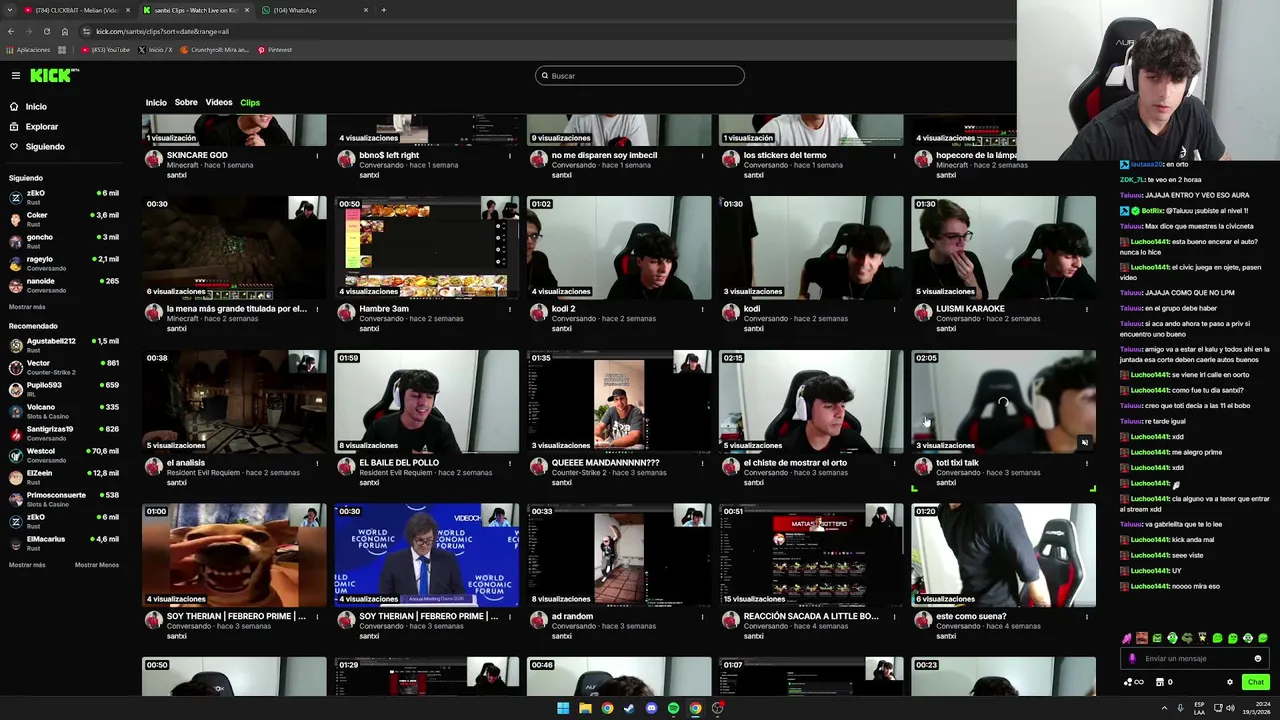Open options menu for 'Hambre 3am' clip
The width and height of the screenshot is (1280, 720).
pos(509,309)
